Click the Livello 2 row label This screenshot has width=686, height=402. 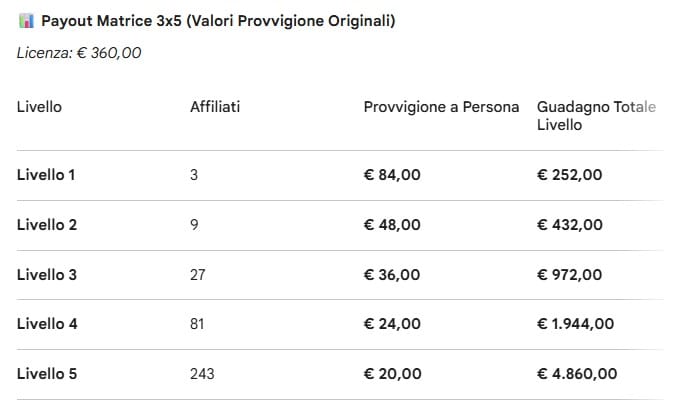point(47,225)
